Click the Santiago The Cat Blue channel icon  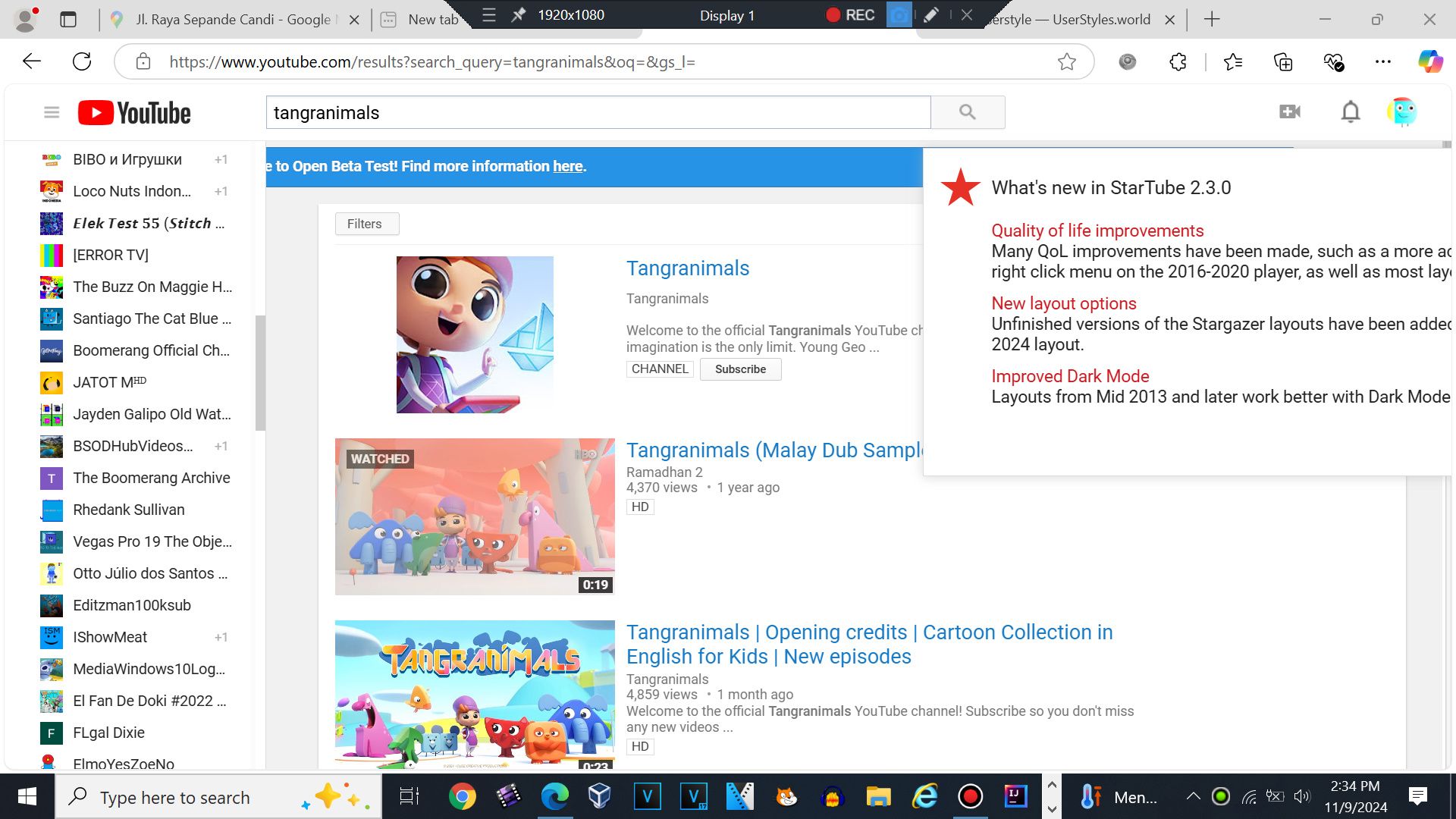[52, 318]
